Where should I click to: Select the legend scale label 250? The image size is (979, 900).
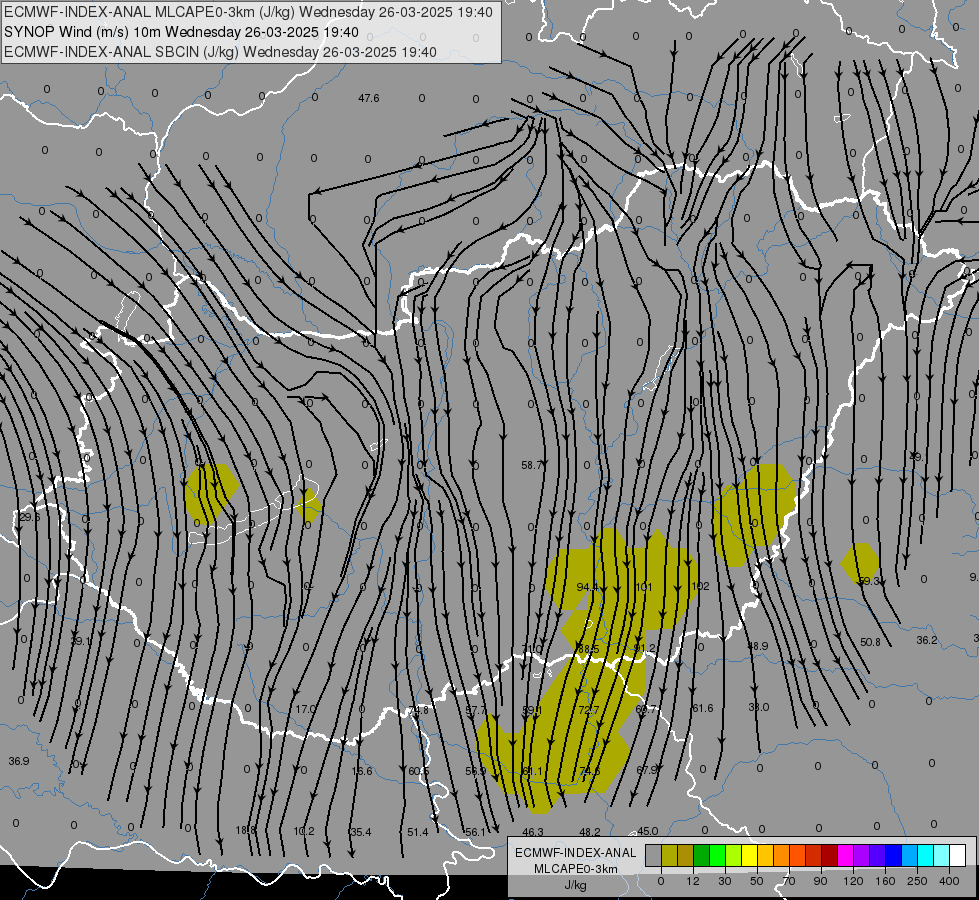pyautogui.click(x=917, y=881)
